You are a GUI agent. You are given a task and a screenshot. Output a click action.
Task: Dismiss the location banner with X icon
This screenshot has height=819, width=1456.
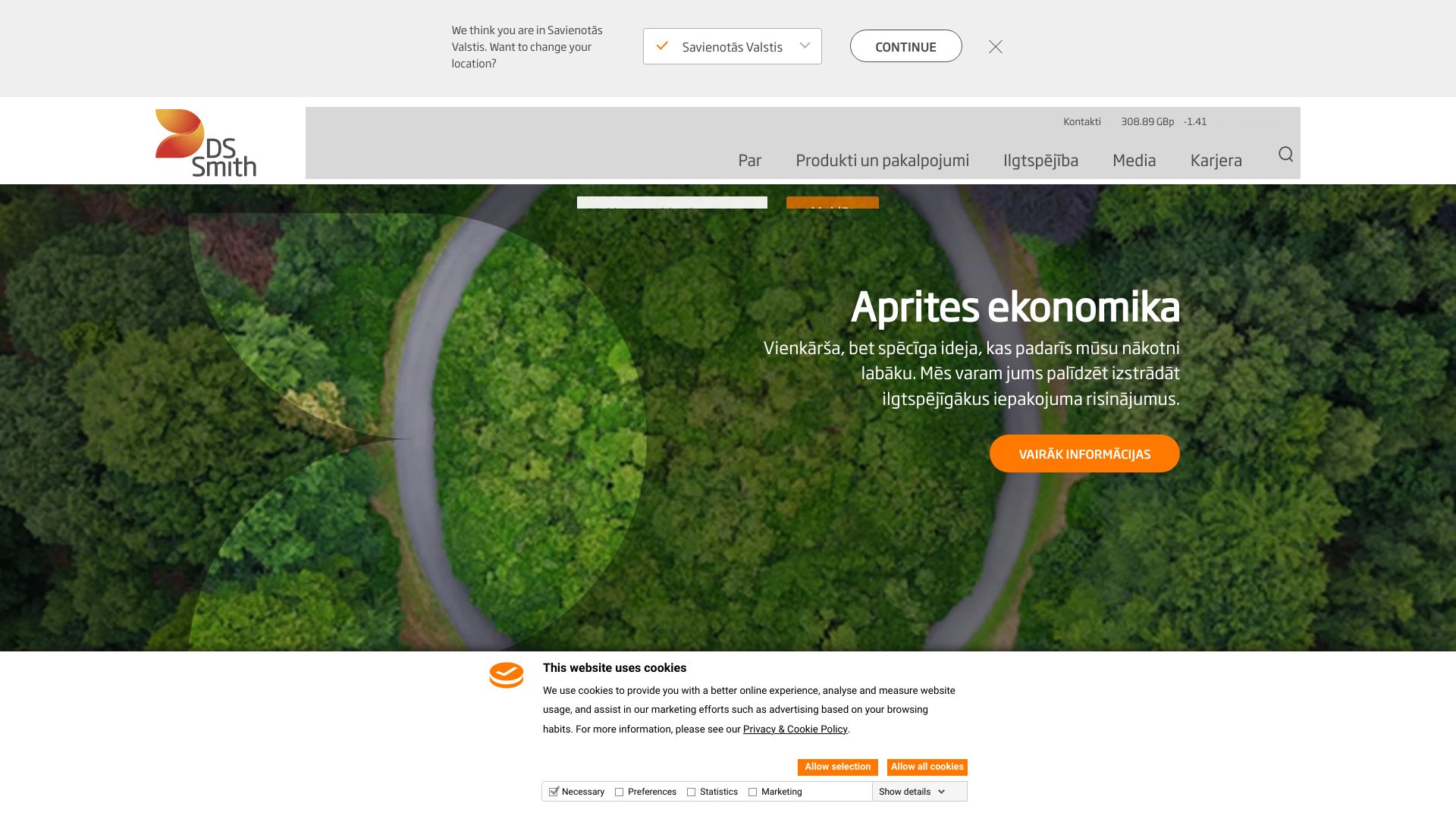996,47
